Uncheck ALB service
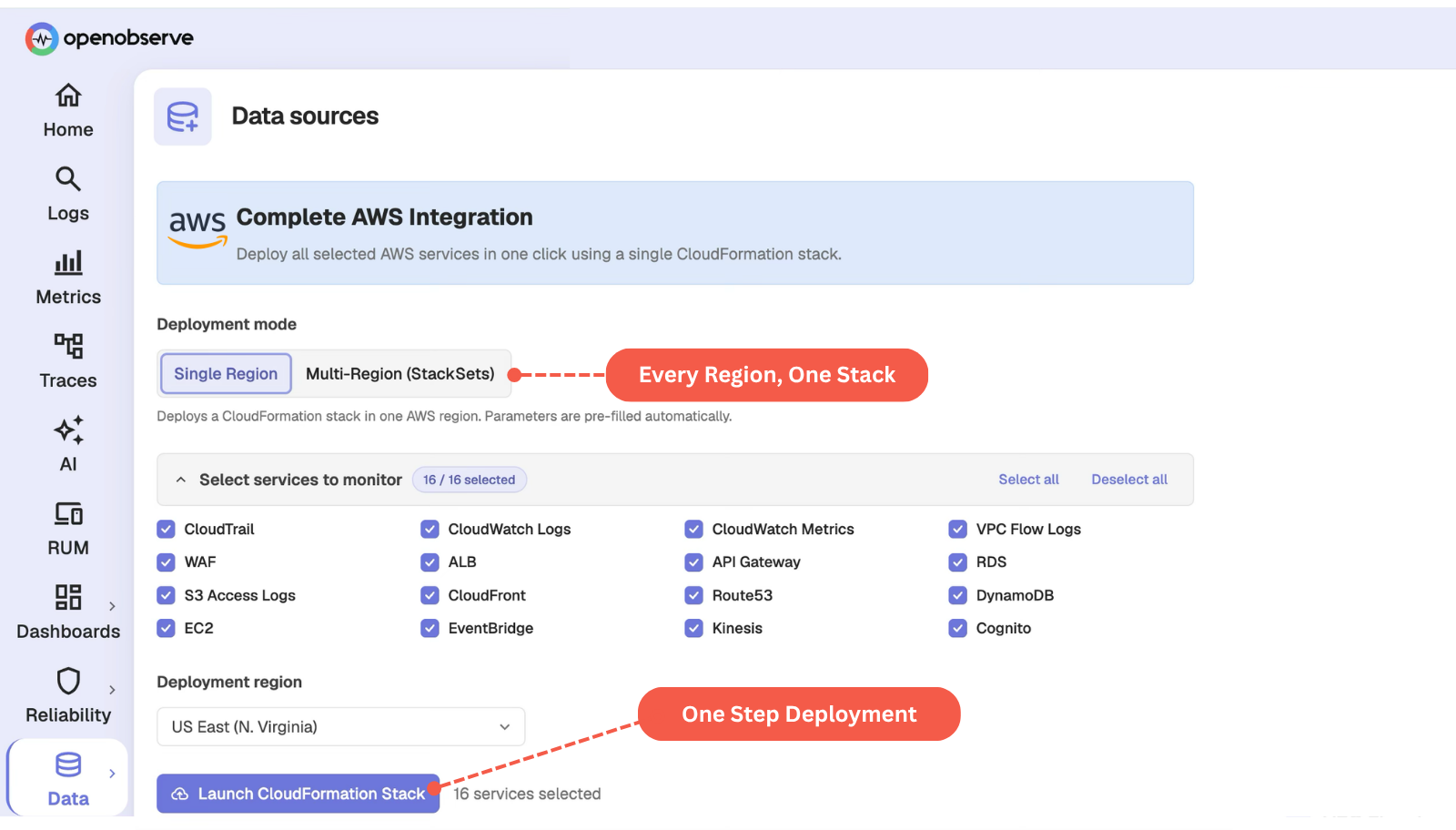The height and width of the screenshot is (830, 1456). coord(430,562)
